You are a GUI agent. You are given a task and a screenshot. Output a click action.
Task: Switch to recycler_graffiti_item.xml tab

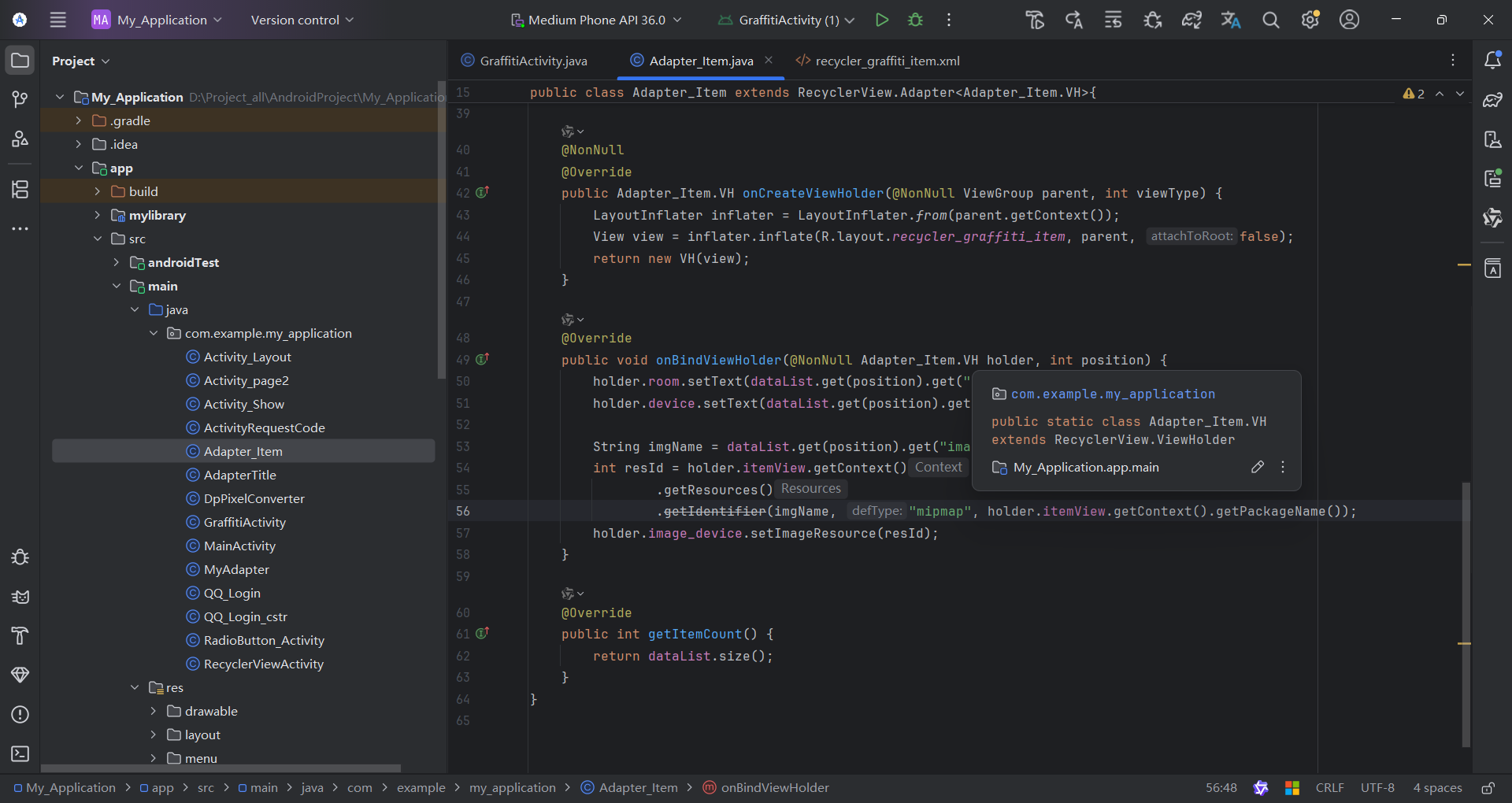[887, 61]
